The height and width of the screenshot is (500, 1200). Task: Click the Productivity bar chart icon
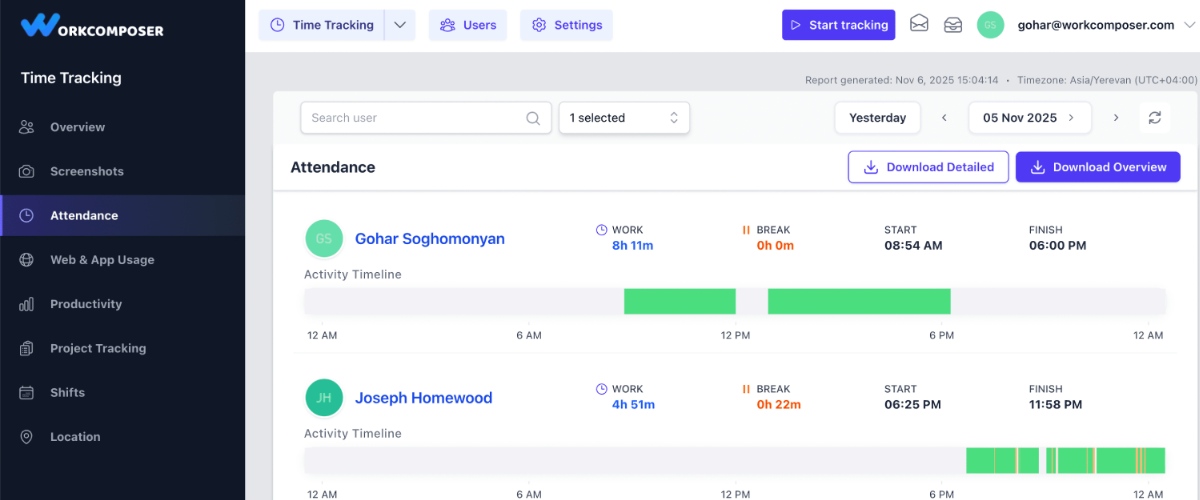27,304
